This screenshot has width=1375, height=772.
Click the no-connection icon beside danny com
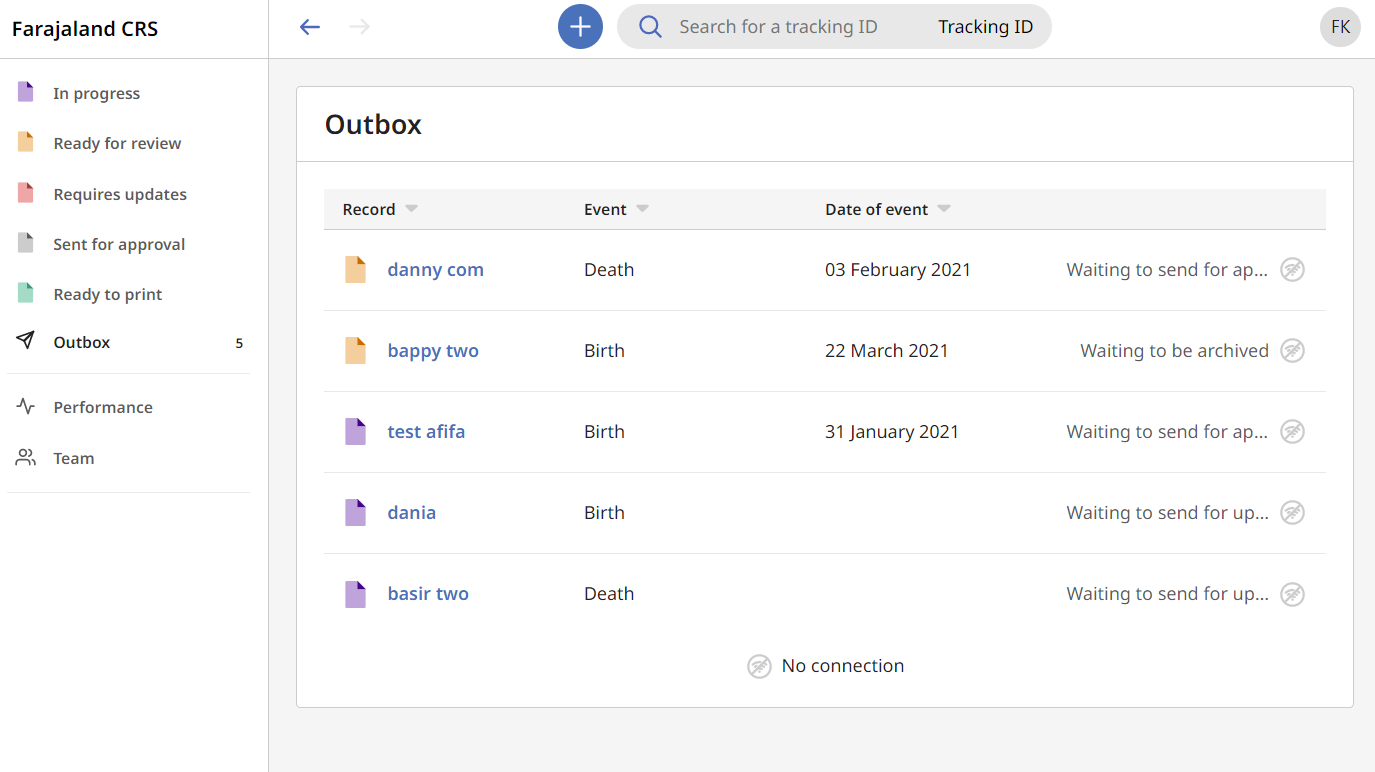pos(1292,269)
